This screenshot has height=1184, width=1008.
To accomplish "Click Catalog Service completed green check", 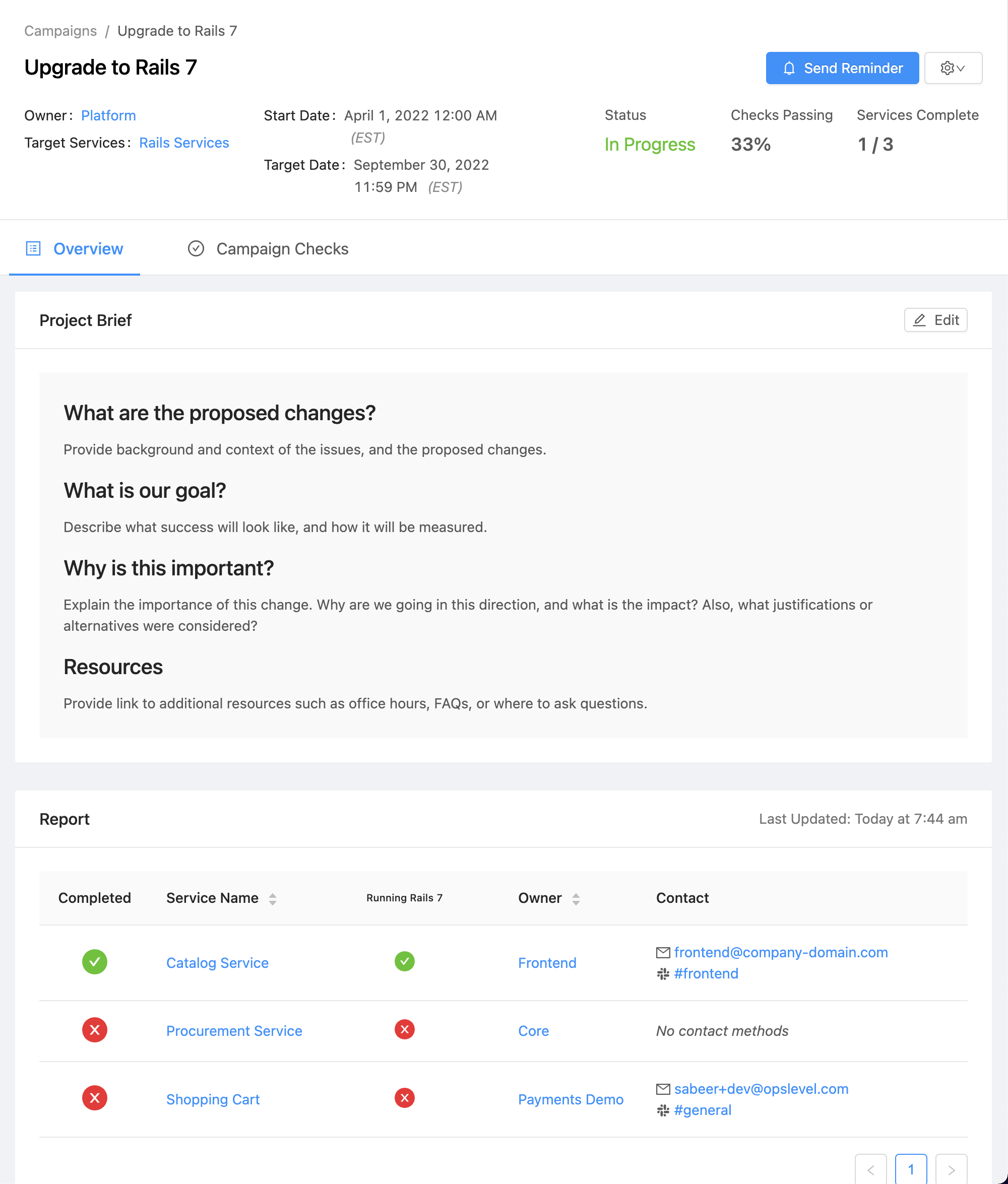I will [x=95, y=962].
